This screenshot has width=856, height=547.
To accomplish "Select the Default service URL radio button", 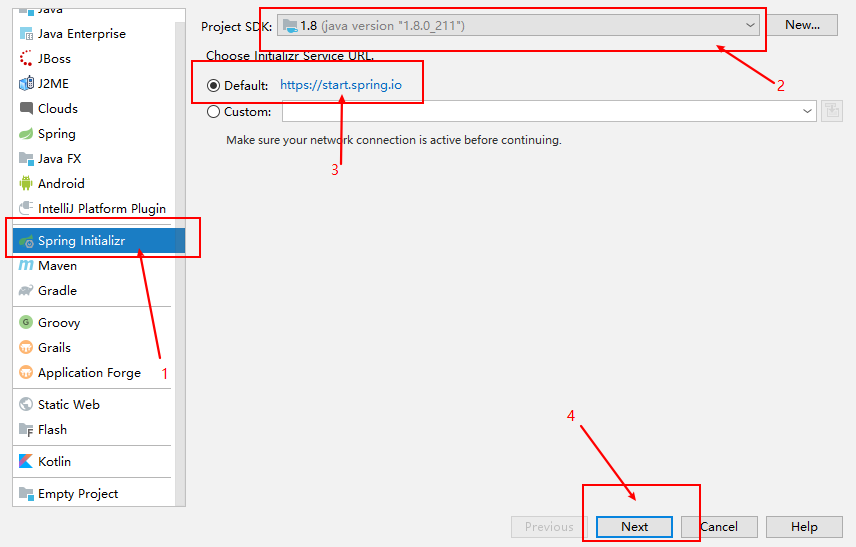I will pos(213,86).
